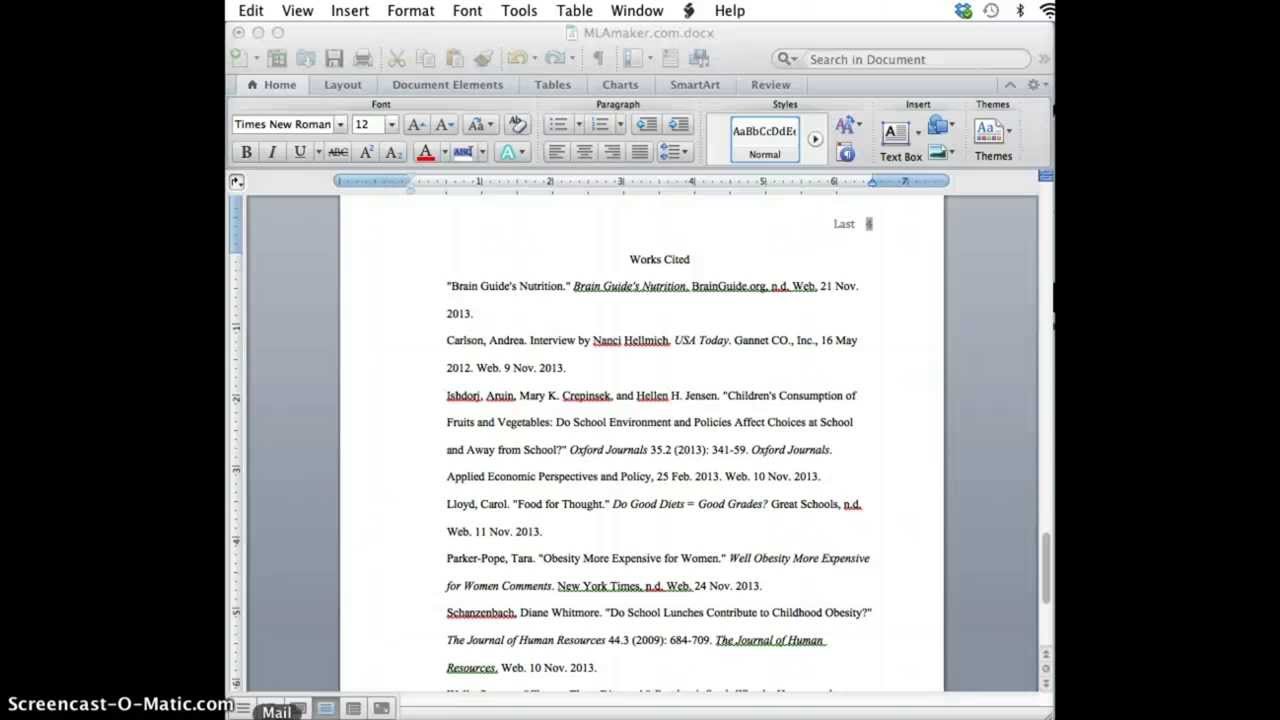This screenshot has width=1280, height=720.
Task: Apply superscript formatting
Action: 366,152
